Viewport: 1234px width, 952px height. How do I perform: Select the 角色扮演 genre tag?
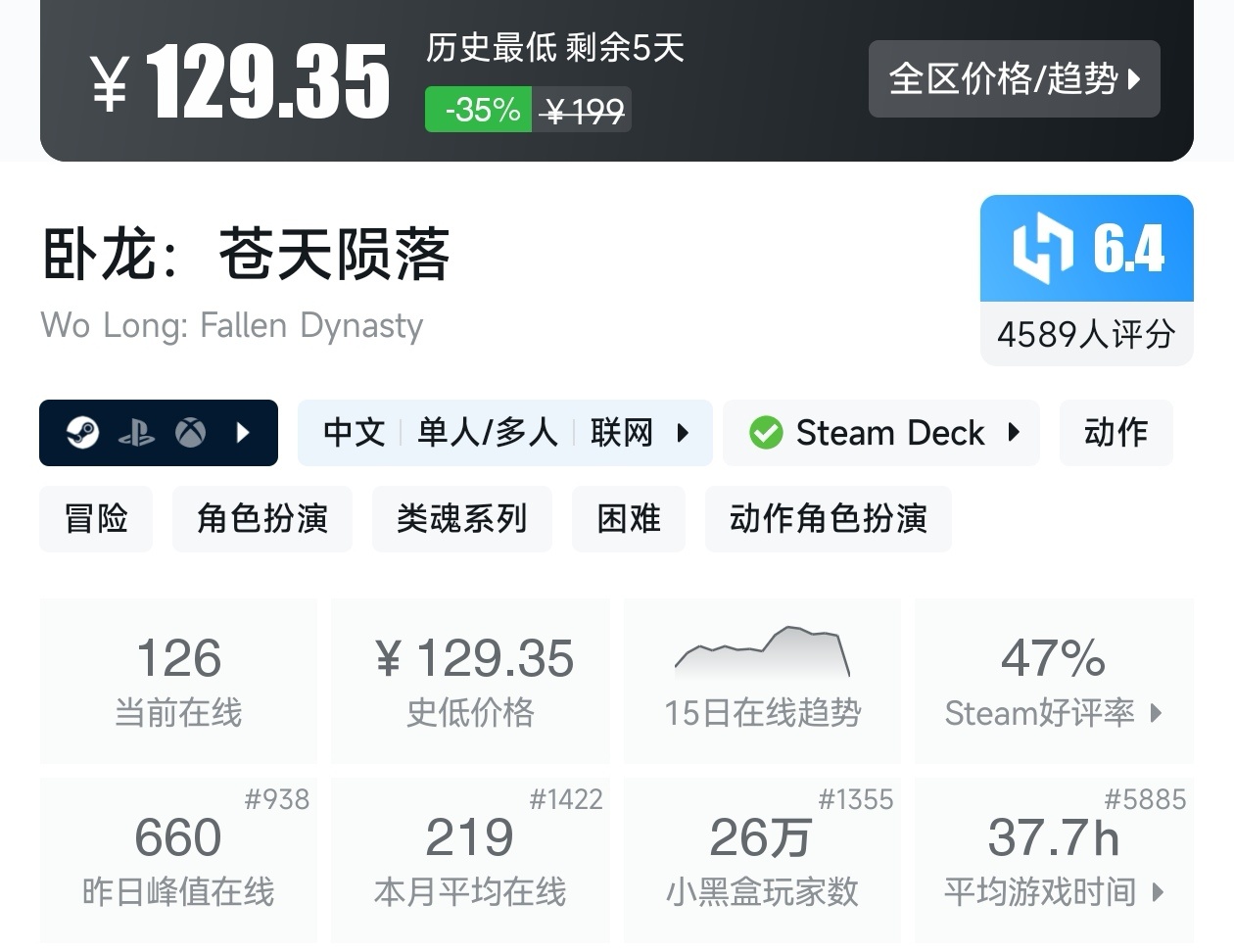click(x=262, y=518)
